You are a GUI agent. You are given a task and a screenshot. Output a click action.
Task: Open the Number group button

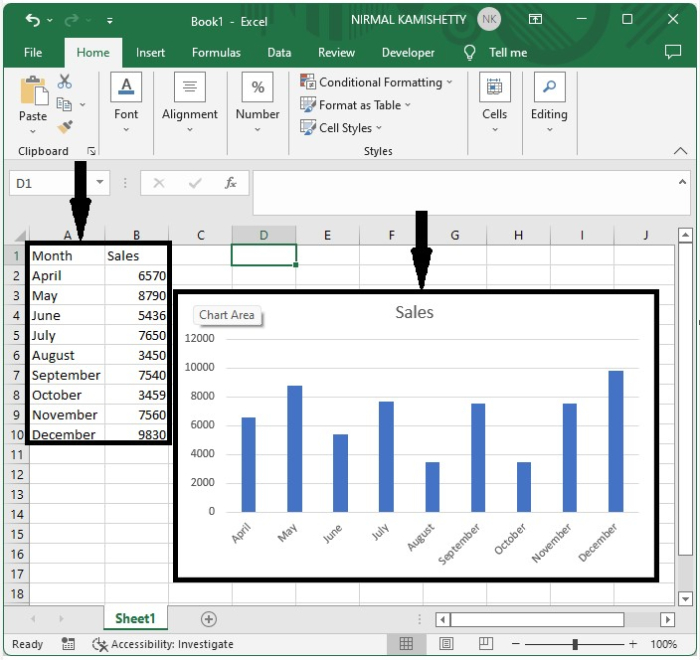coord(258,103)
